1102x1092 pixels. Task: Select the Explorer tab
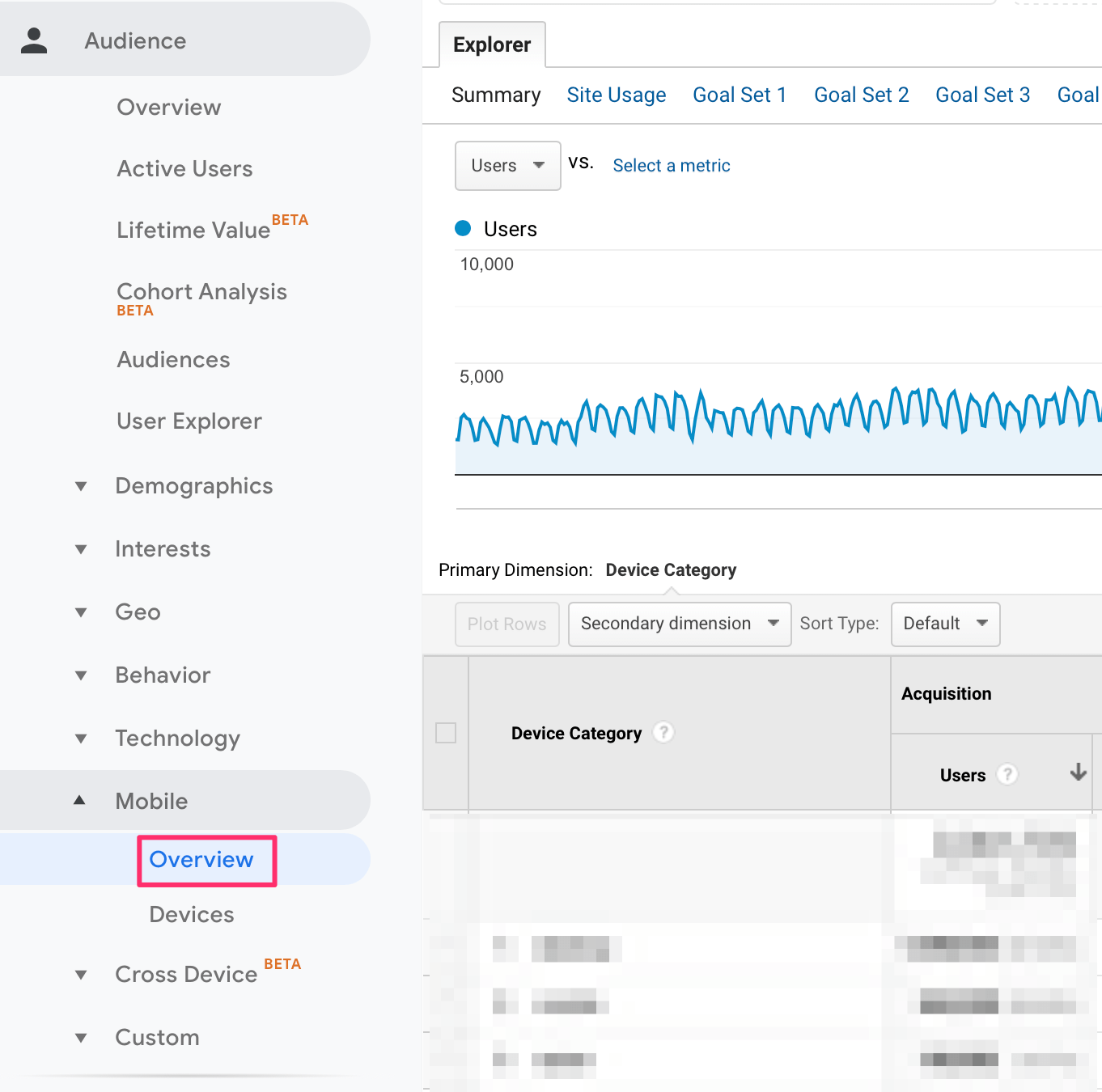pos(492,44)
